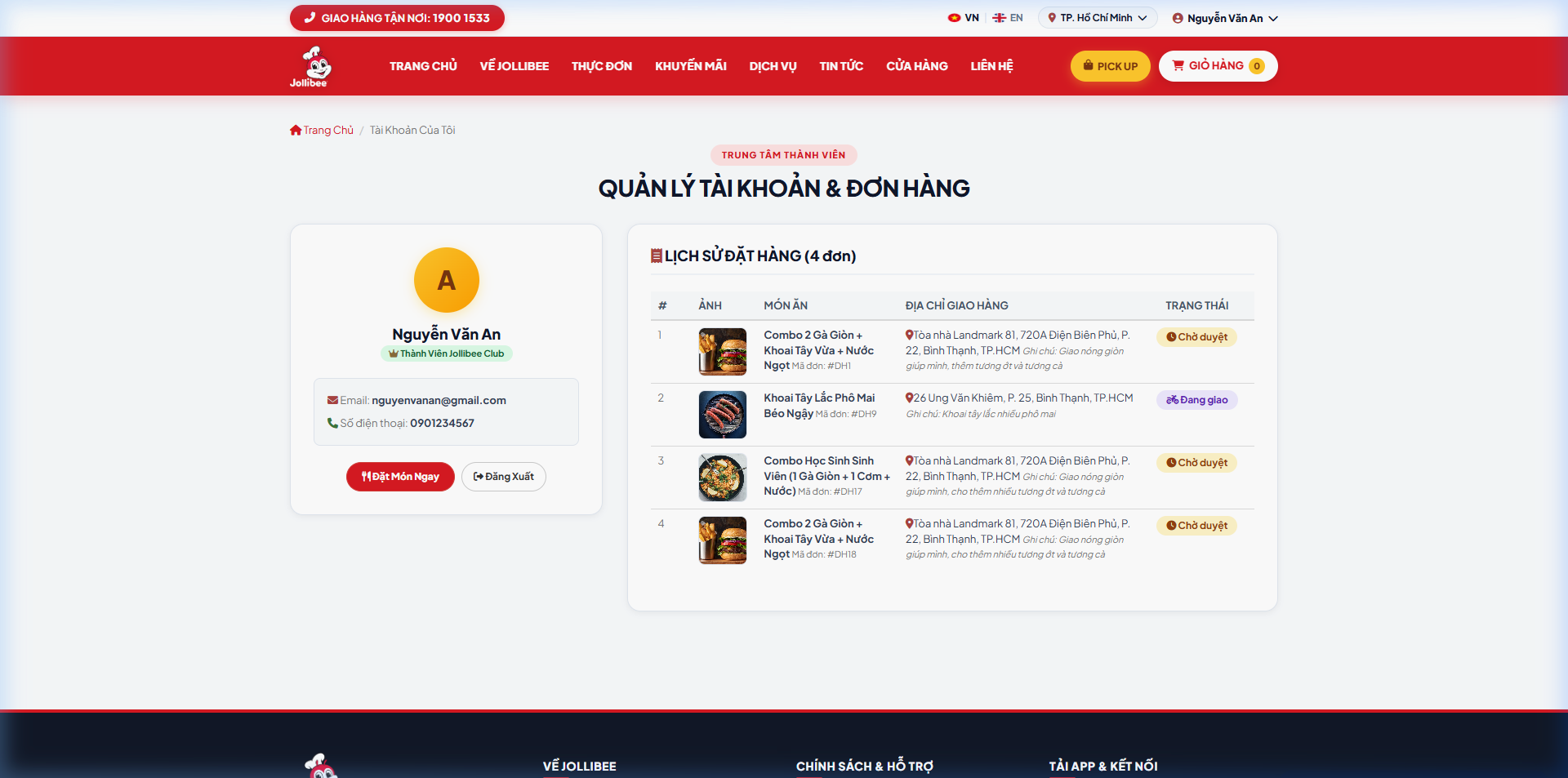
Task: Click cart item count badge
Action: 1257,66
